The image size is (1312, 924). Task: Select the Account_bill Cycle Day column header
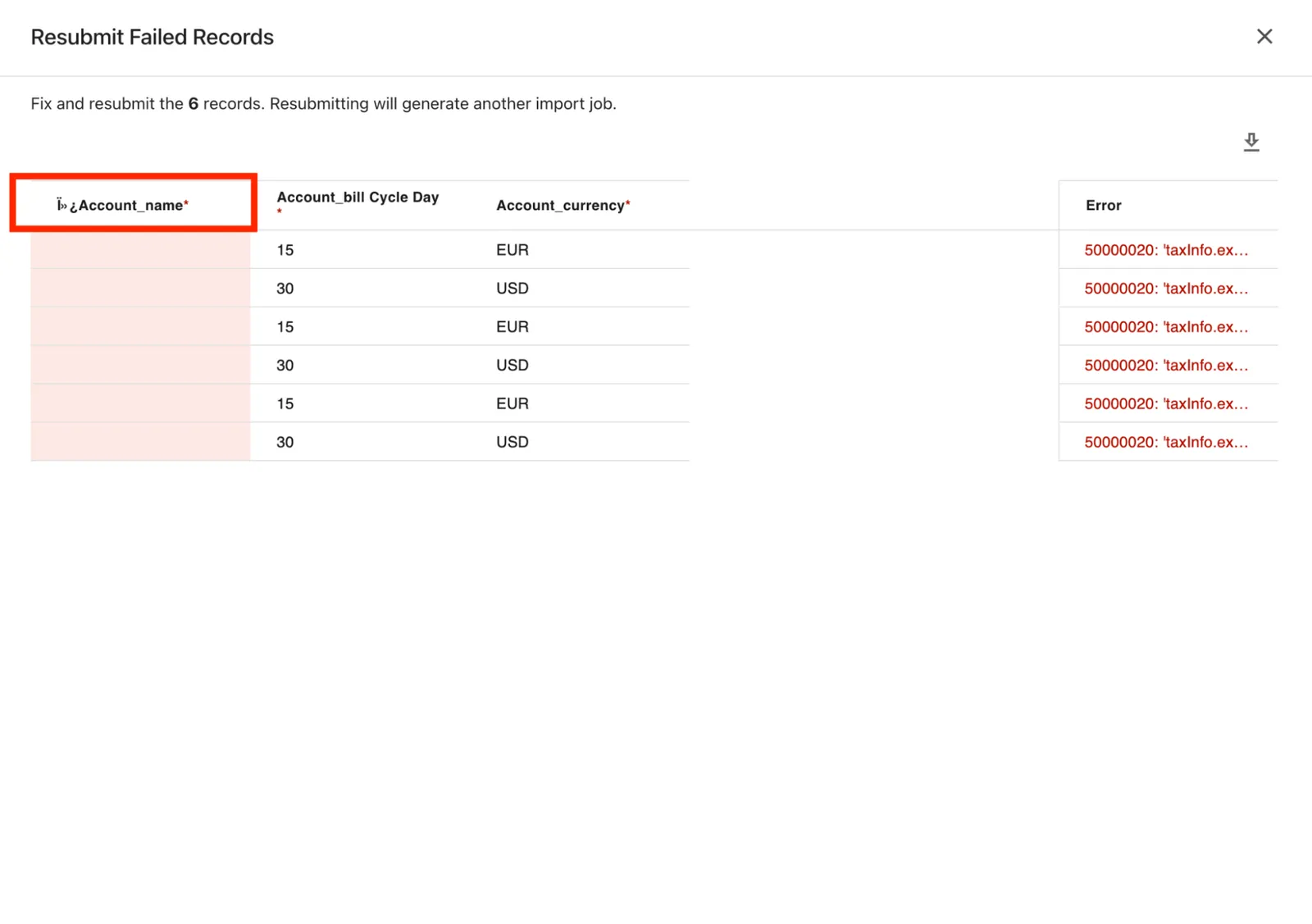pyautogui.click(x=358, y=203)
